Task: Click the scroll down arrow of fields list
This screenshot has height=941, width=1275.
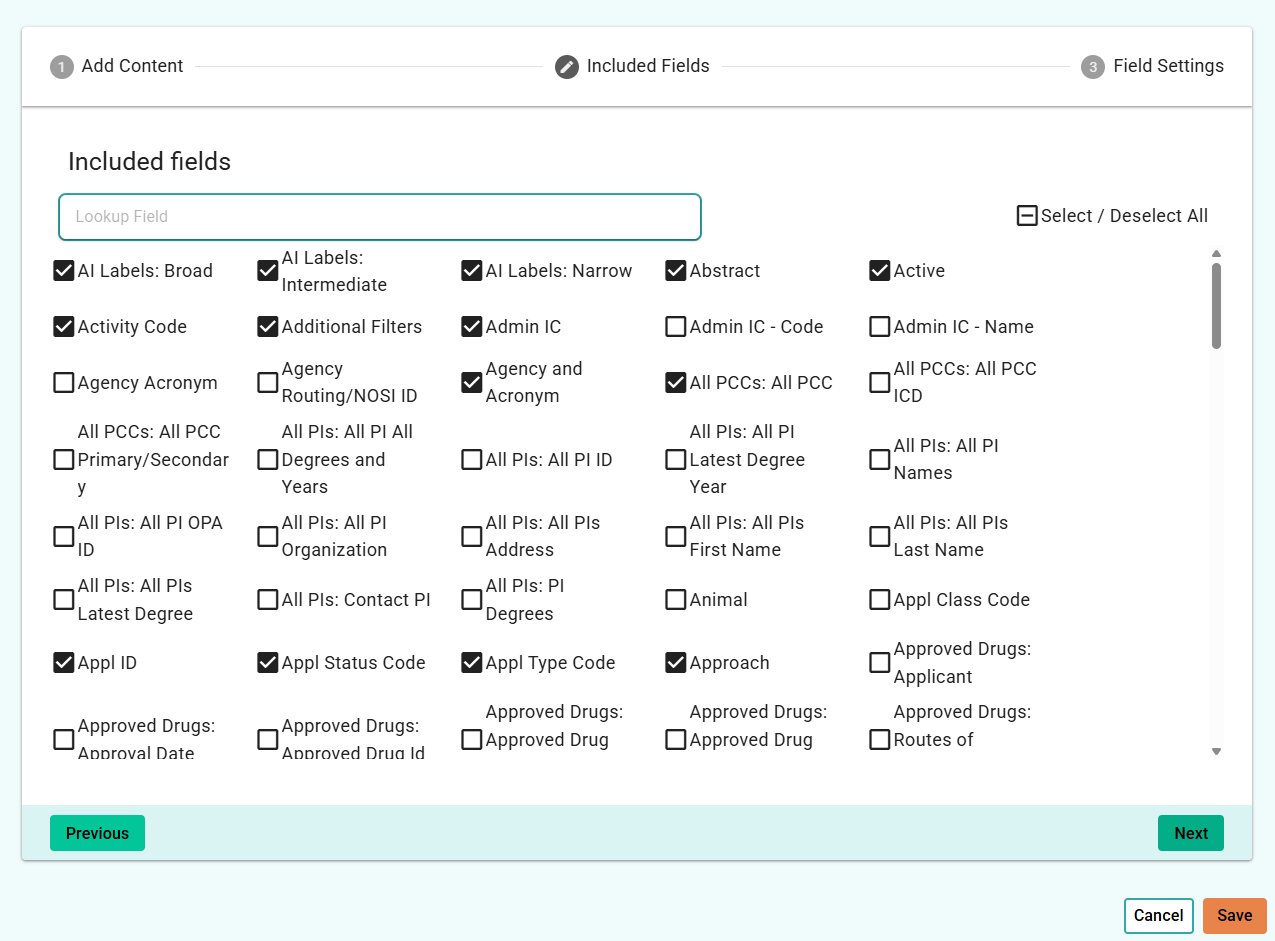Action: click(1217, 751)
